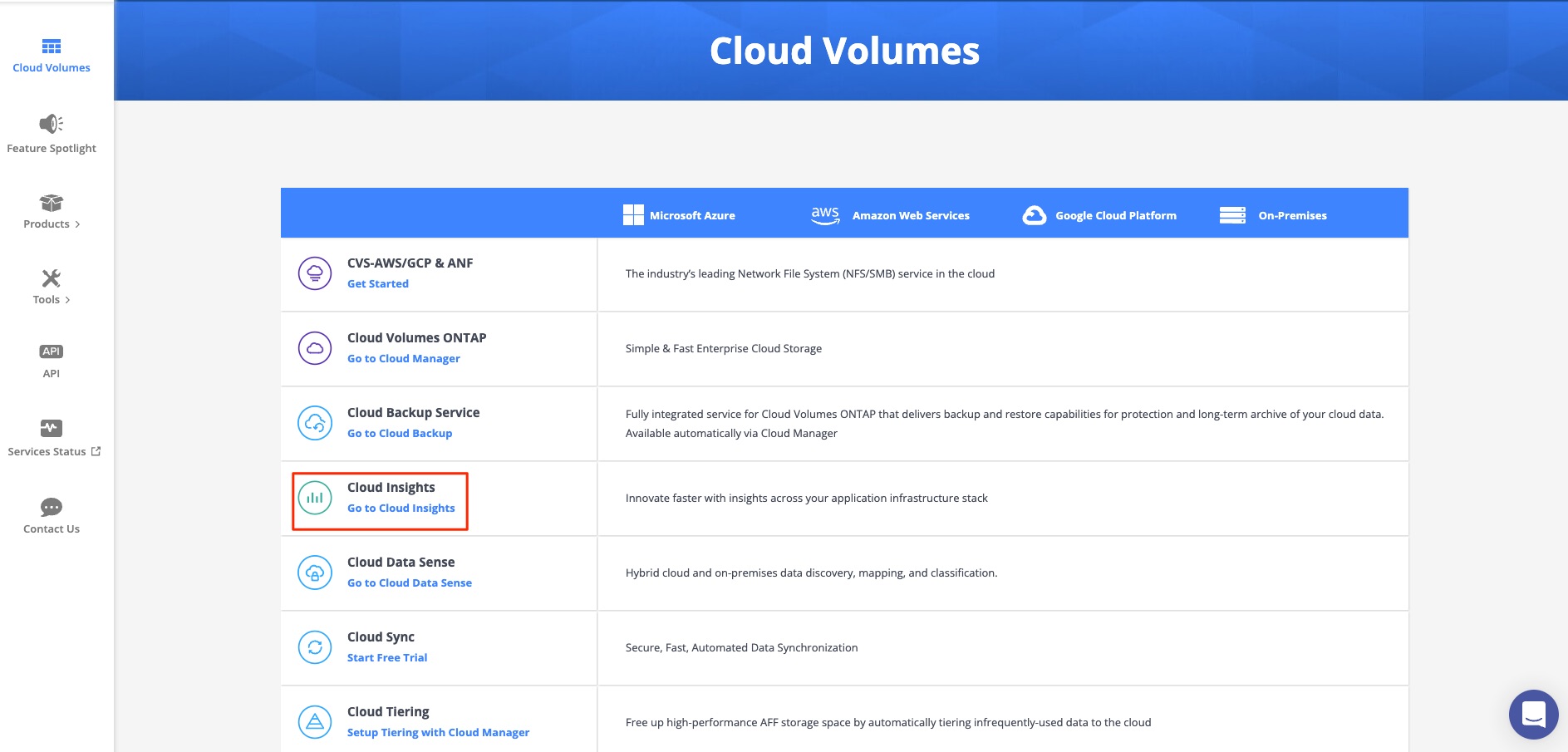Screen dimensions: 1568x752
Task: Click the Cloud Data Sense lock icon
Action: click(315, 573)
